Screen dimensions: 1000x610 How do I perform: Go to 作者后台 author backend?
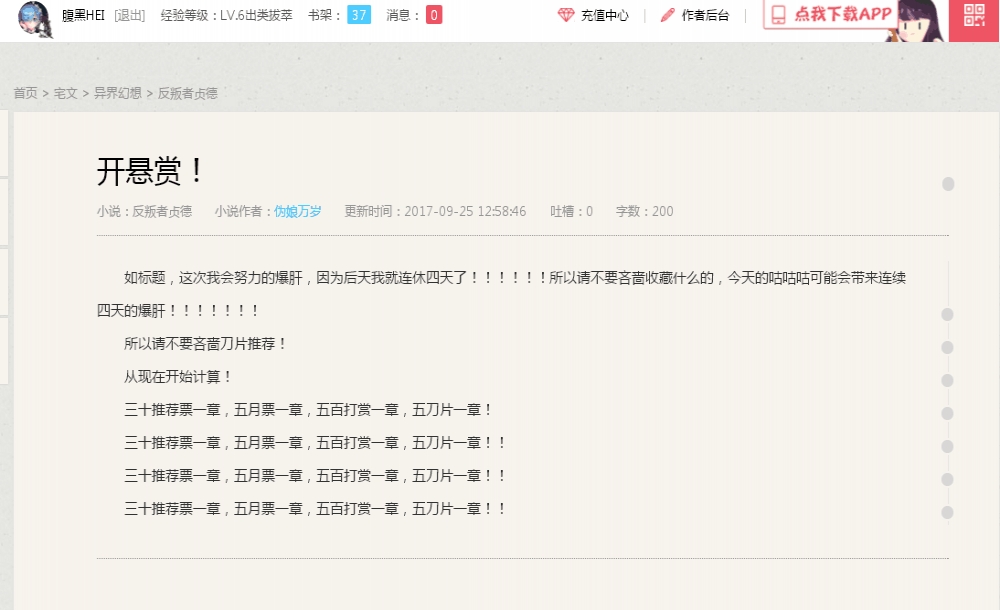coord(705,15)
